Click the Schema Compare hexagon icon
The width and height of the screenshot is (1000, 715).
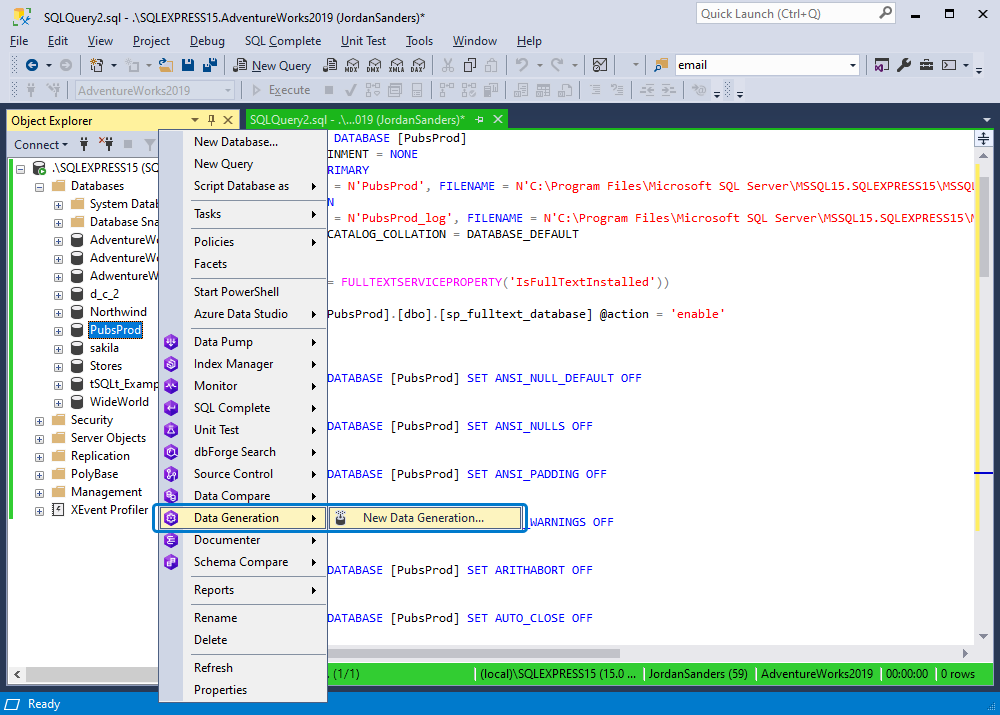point(171,562)
